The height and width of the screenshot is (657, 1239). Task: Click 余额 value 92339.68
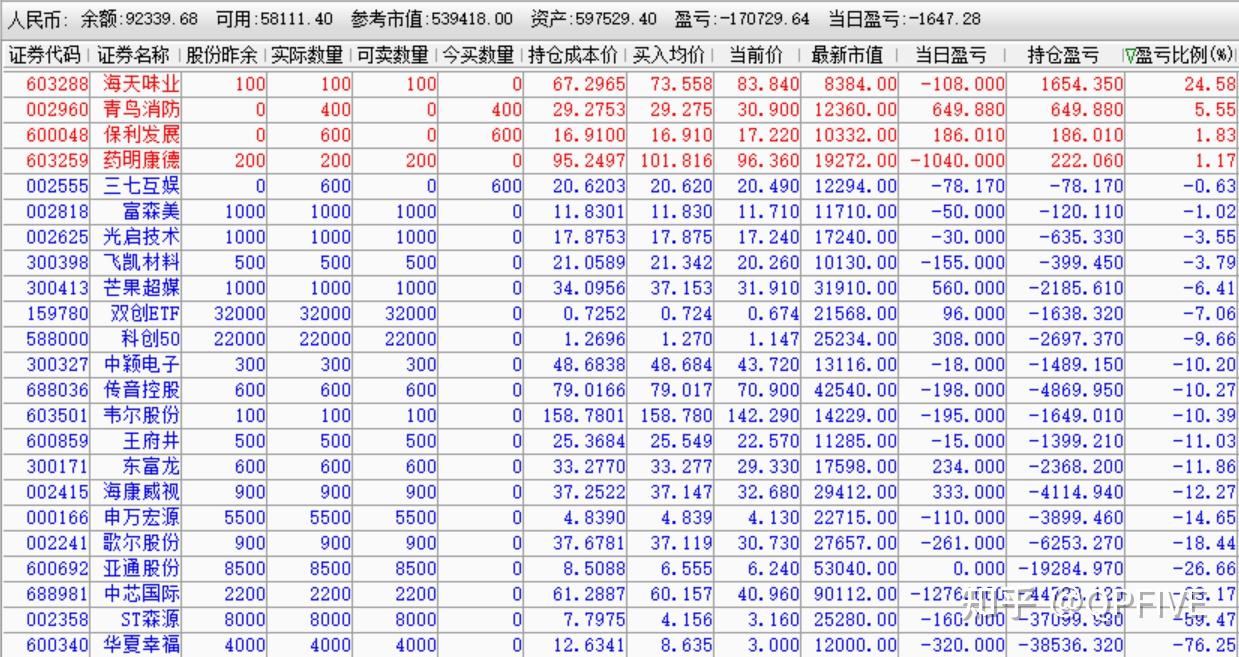tap(160, 19)
